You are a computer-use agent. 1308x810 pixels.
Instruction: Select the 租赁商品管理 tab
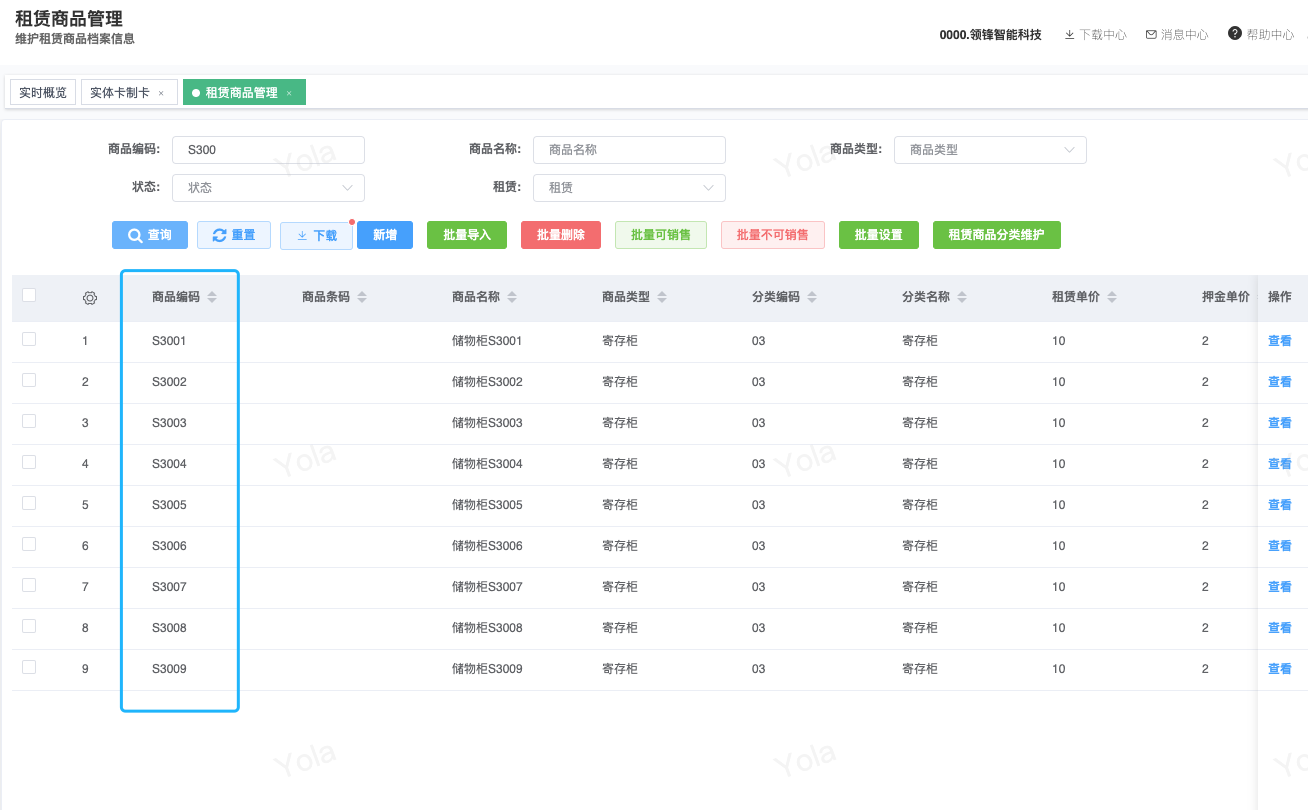(x=241, y=93)
